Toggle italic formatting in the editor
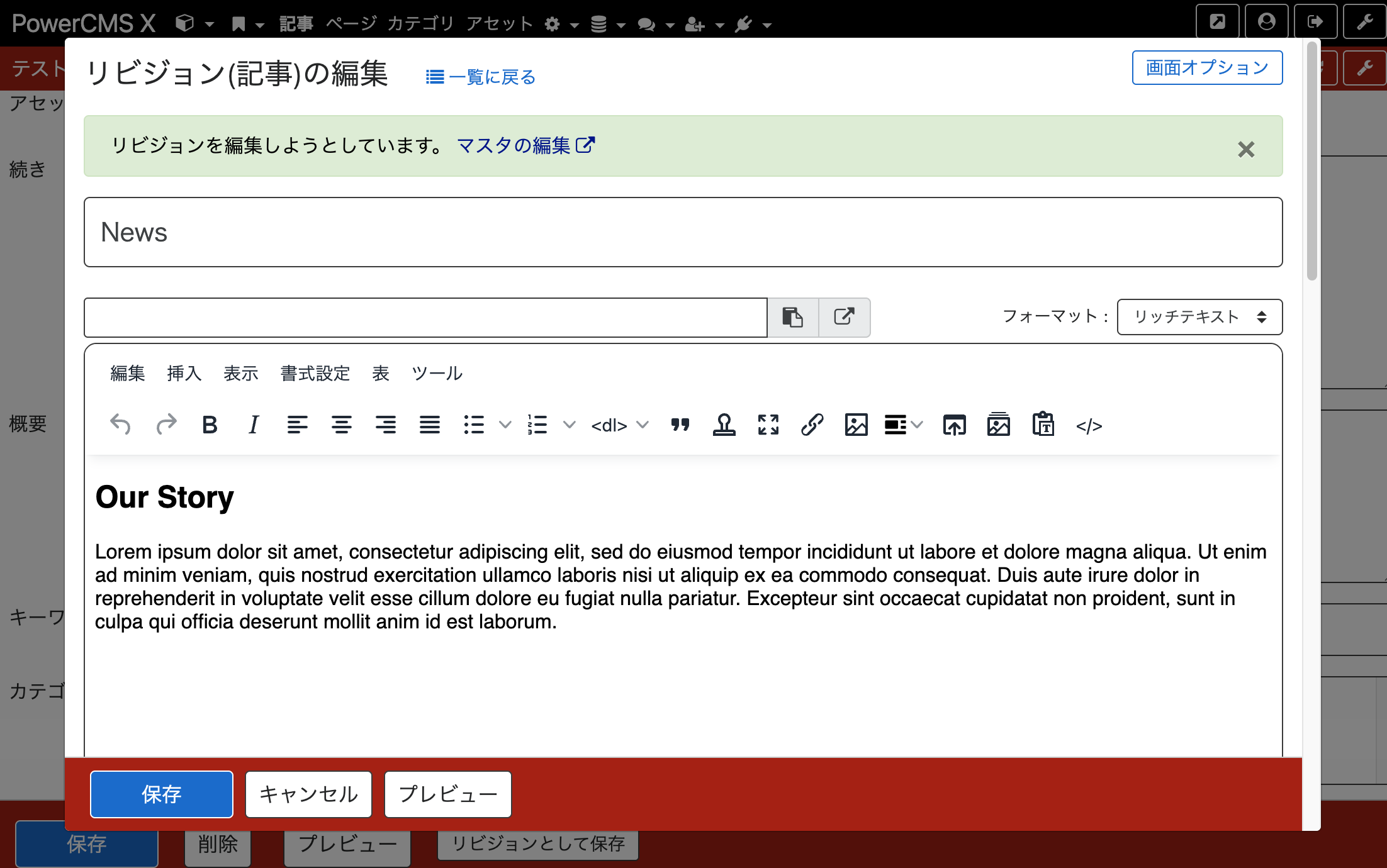 point(254,425)
